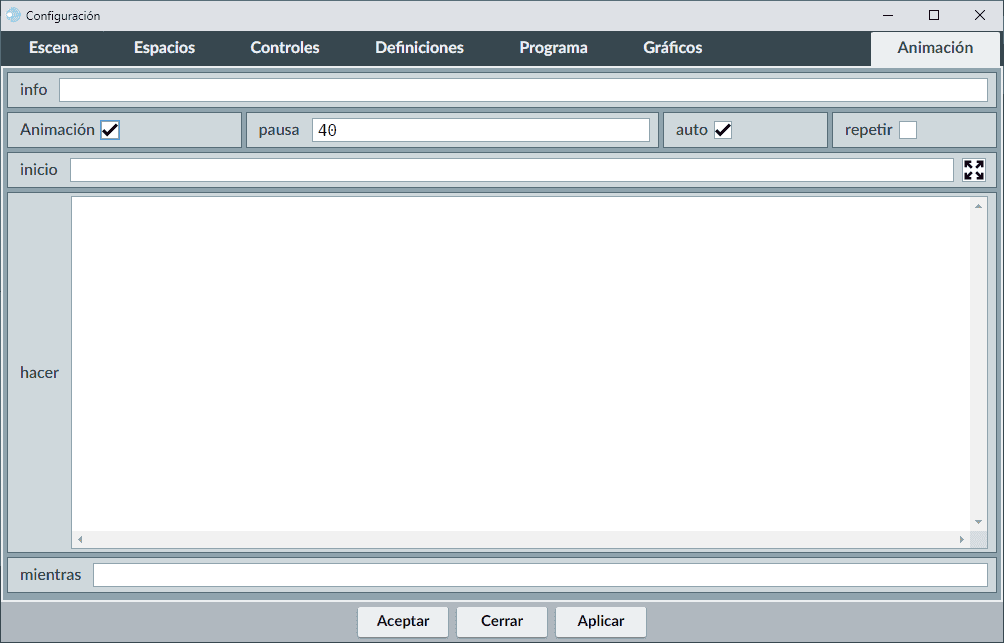
Task: Click the Configuración window app icon
Action: click(x=13, y=15)
